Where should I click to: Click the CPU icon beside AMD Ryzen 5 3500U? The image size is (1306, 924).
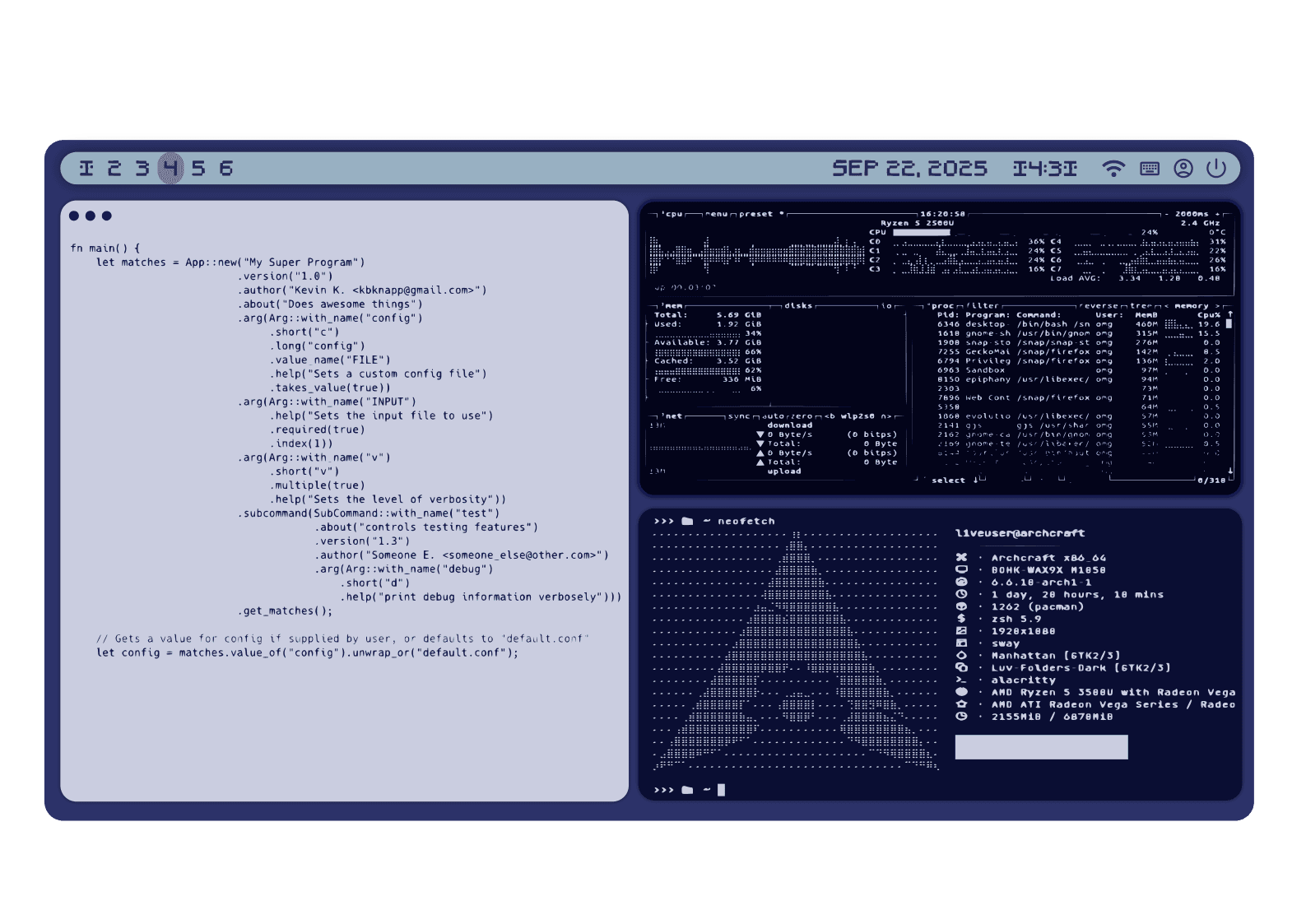961,692
